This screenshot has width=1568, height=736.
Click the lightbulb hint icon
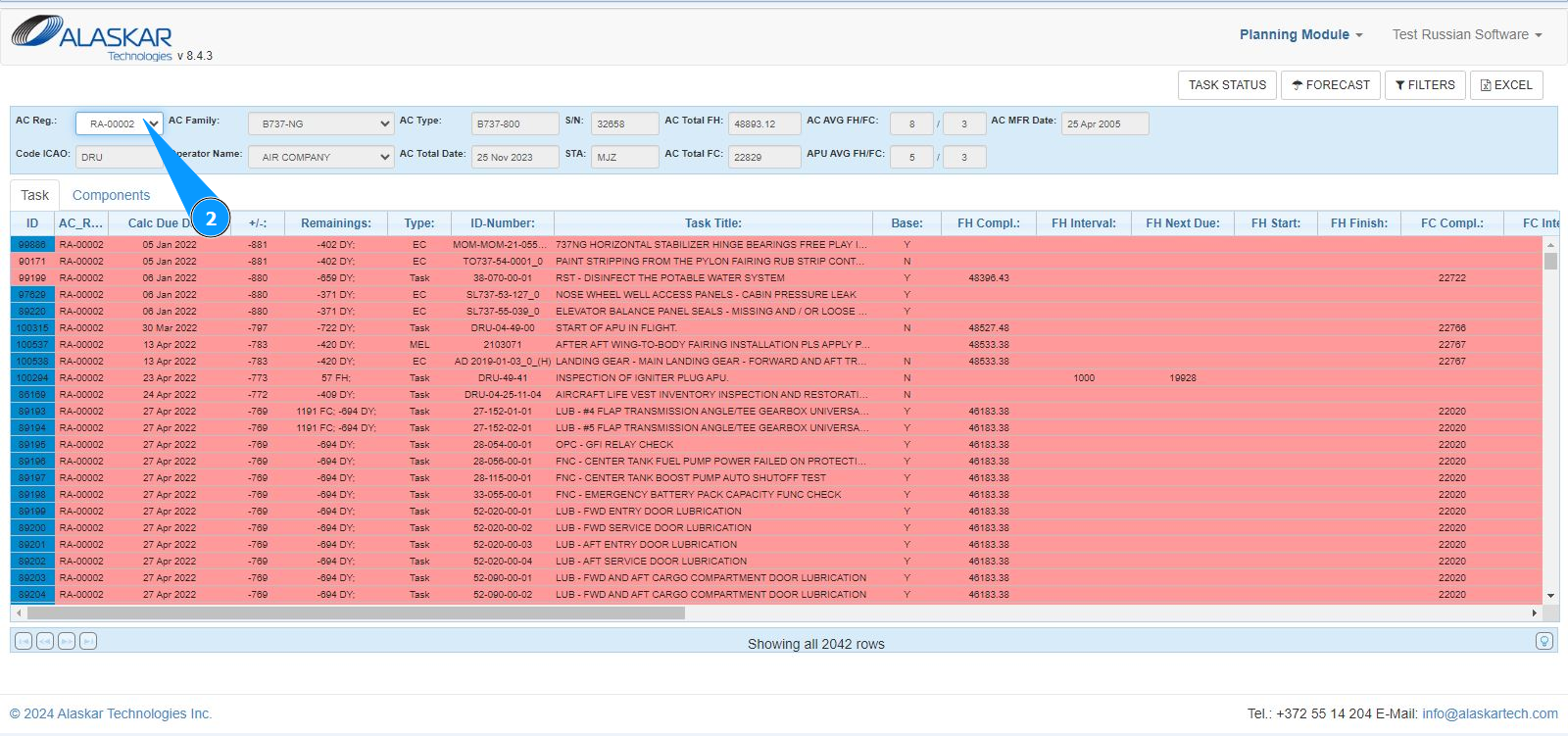[x=1544, y=641]
